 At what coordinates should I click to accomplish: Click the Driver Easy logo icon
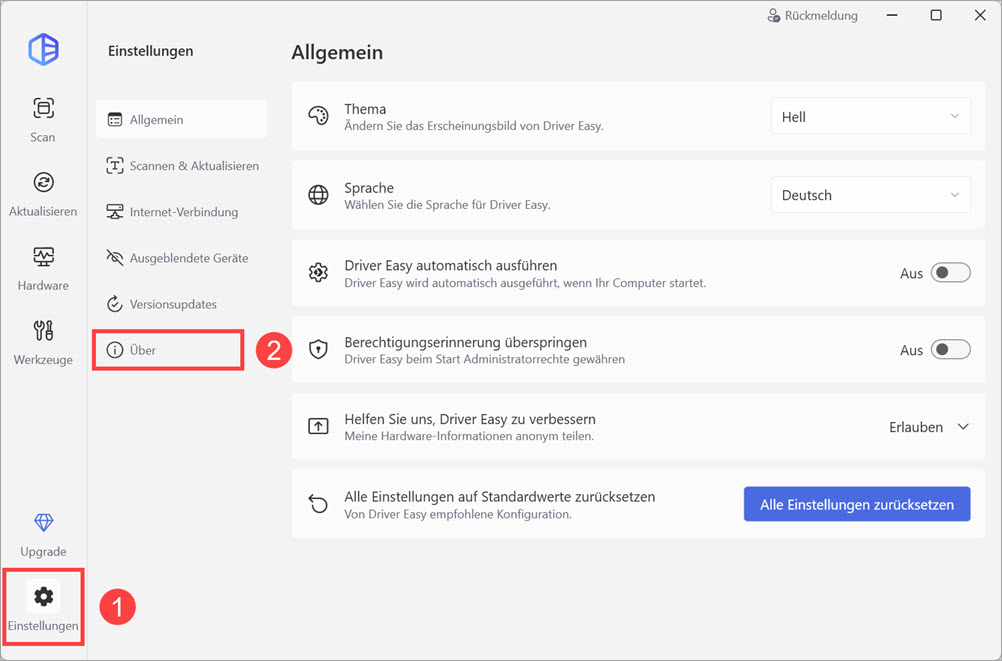tap(43, 49)
